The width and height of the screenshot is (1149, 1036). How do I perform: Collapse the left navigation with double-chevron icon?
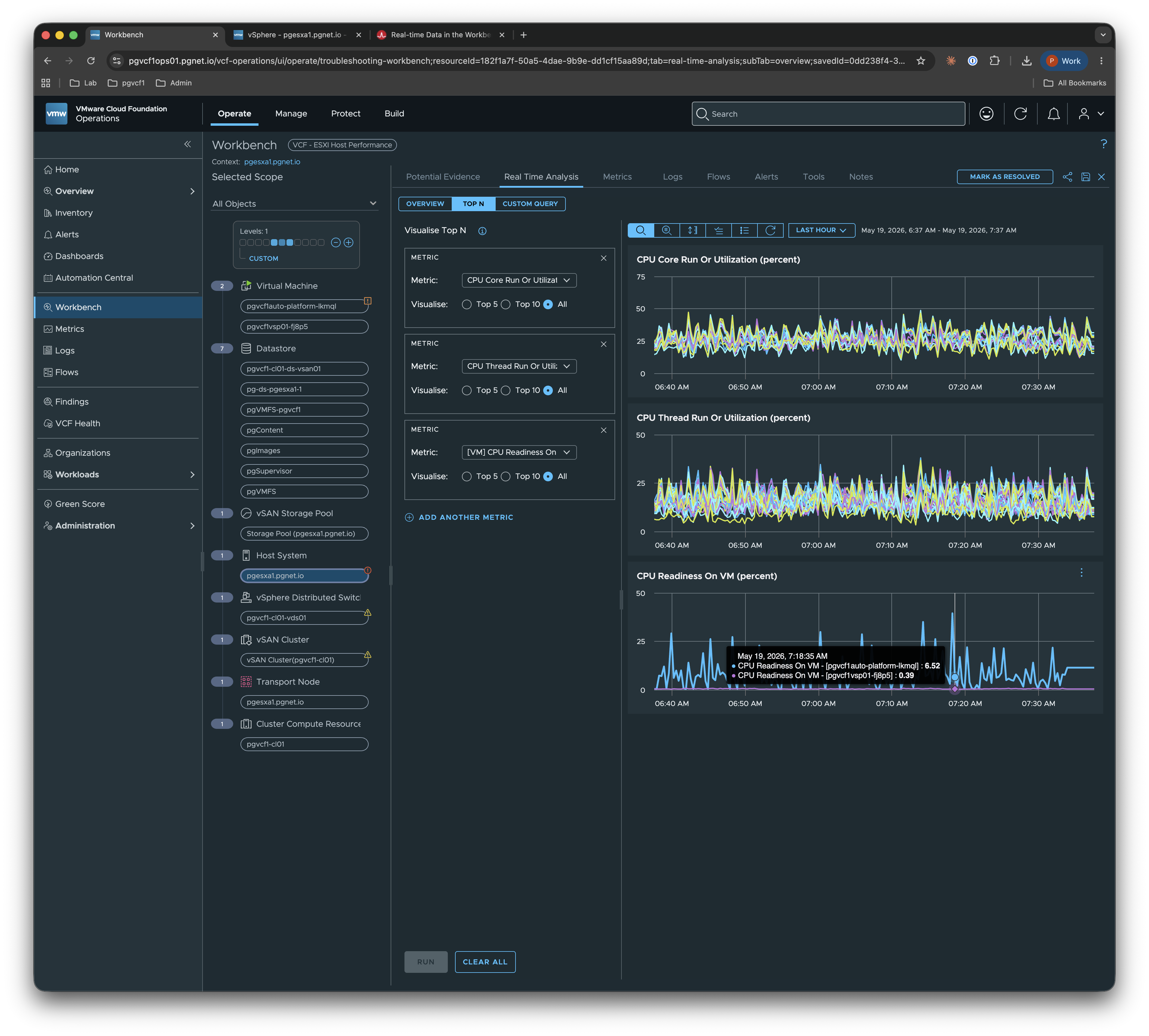[x=187, y=144]
